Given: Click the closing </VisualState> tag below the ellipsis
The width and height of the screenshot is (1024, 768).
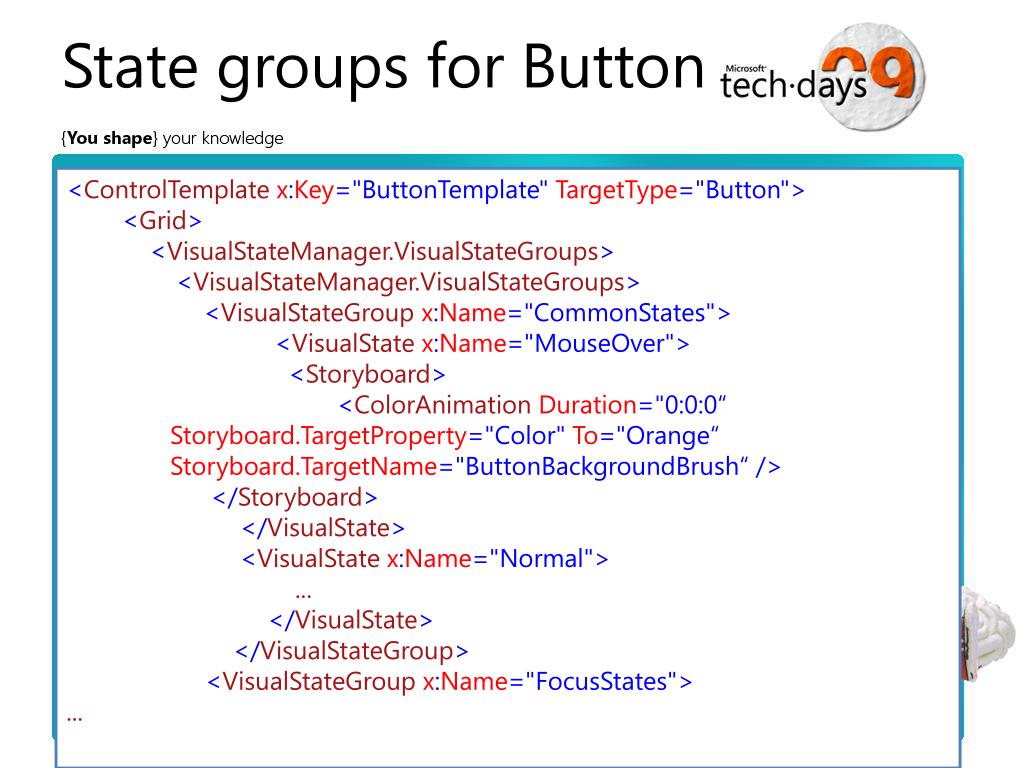Looking at the screenshot, I should click(351, 620).
